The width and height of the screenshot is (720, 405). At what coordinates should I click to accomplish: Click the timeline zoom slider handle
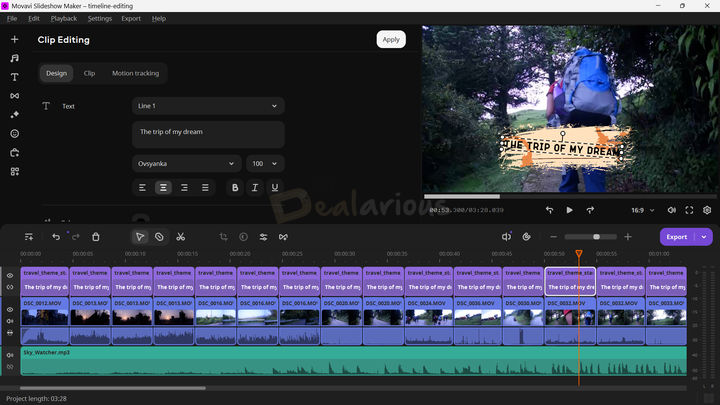(x=596, y=237)
